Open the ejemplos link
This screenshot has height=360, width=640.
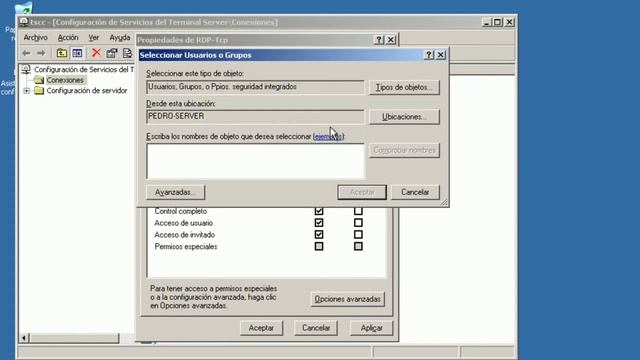point(328,137)
